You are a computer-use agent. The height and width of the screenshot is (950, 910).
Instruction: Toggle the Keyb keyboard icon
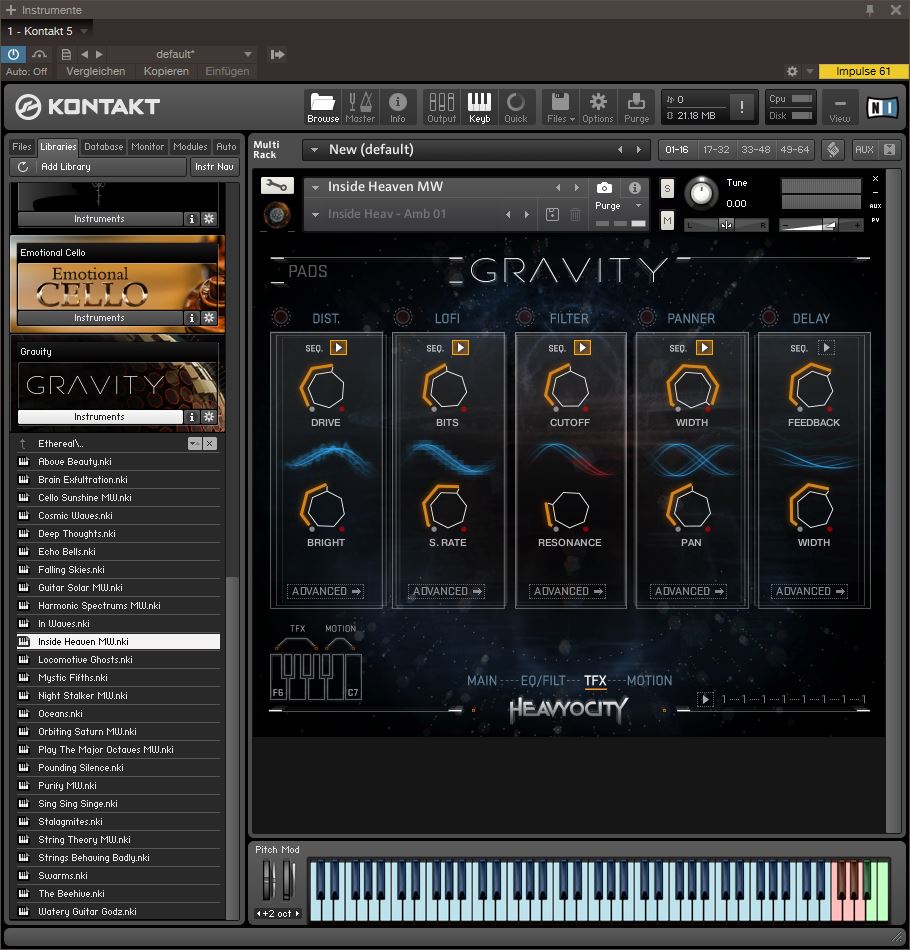[479, 107]
